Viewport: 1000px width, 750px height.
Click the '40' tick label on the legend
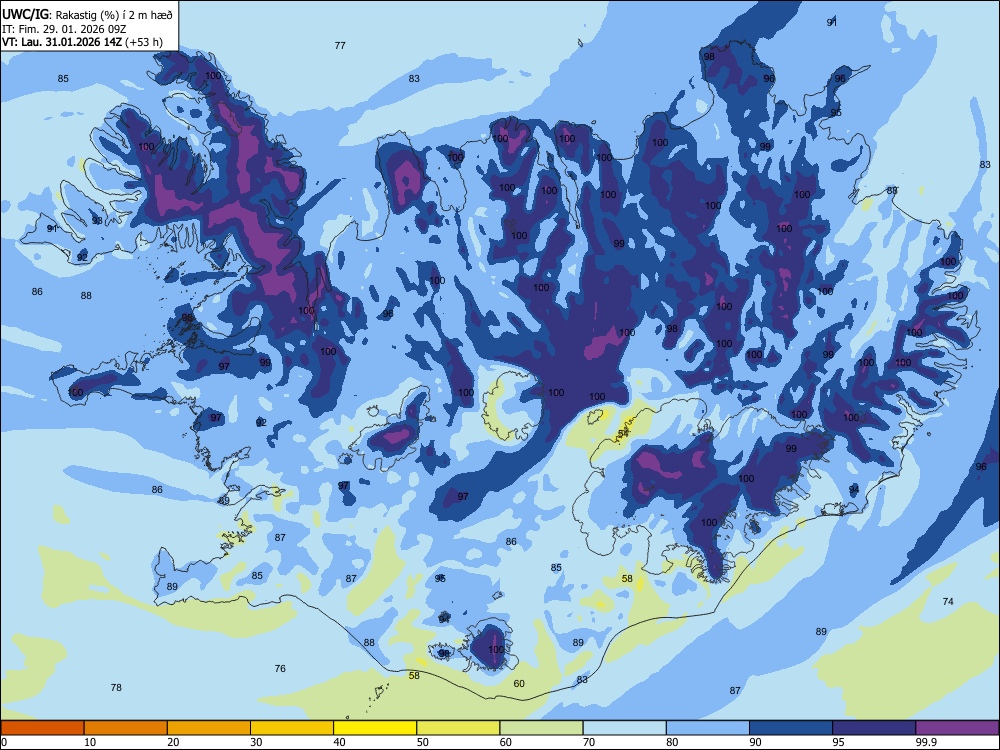click(x=339, y=742)
